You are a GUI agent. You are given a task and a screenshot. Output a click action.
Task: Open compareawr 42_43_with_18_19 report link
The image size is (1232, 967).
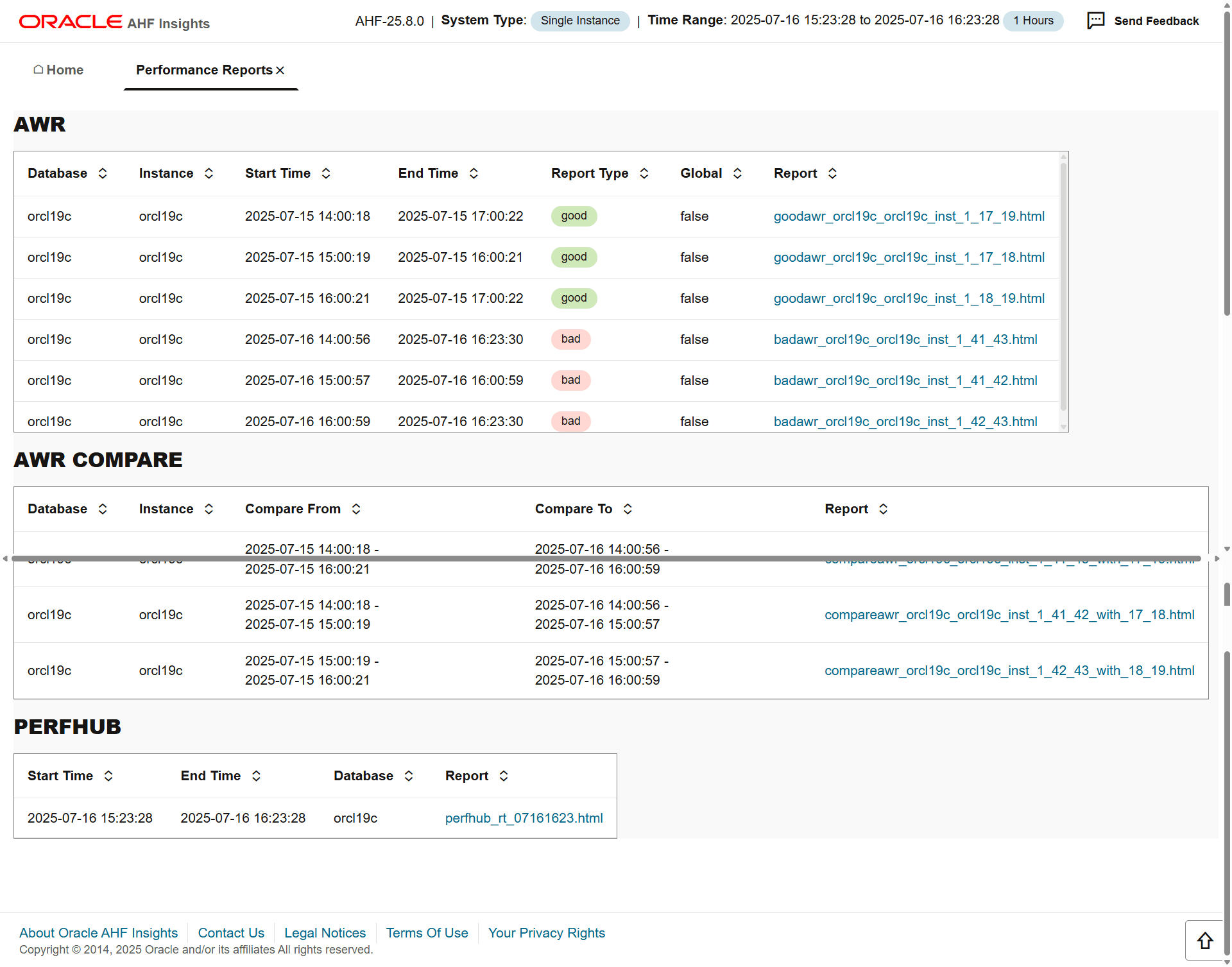[x=1009, y=671]
